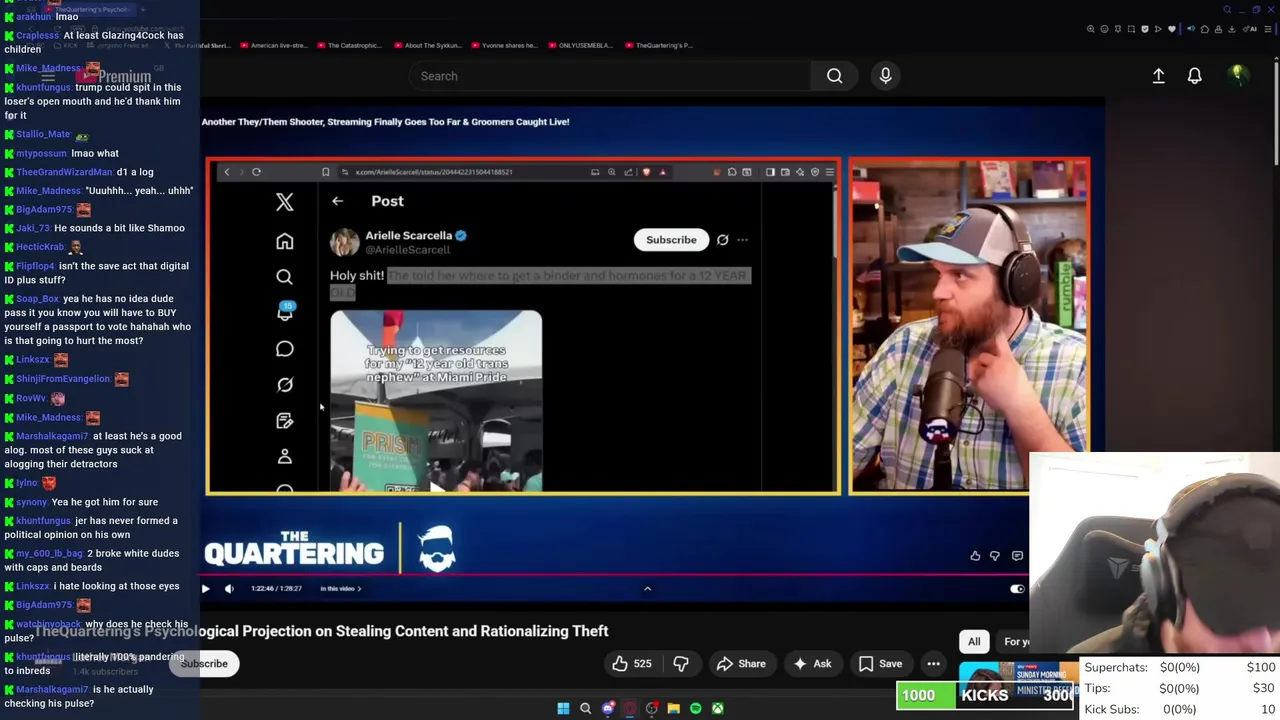
Task: Open Windows Start menu
Action: (x=563, y=709)
